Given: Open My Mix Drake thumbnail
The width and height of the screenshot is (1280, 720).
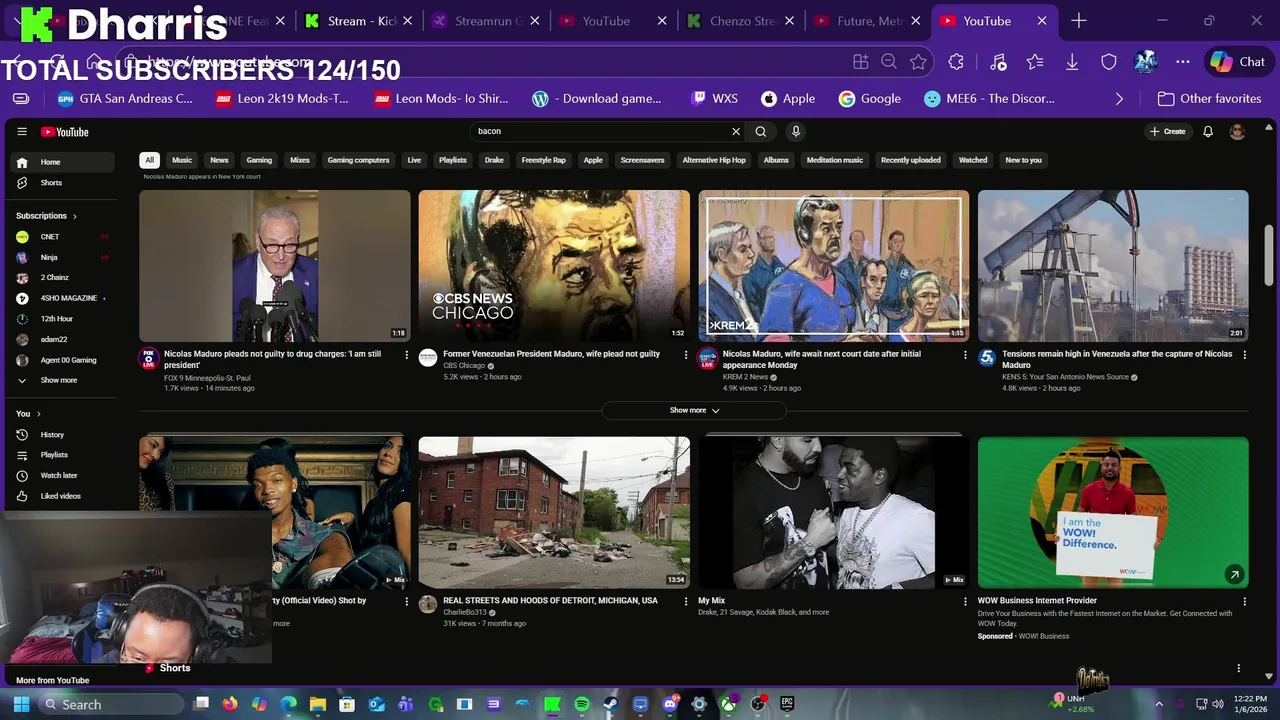Looking at the screenshot, I should (834, 512).
